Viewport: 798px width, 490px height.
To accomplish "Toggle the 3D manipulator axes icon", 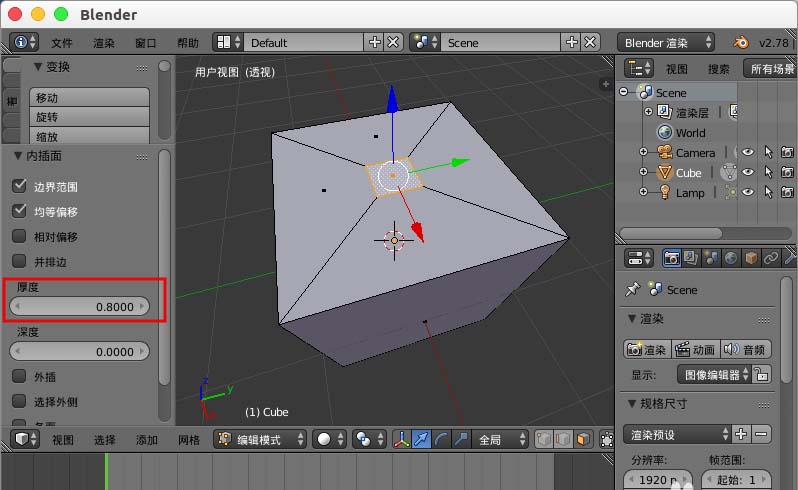I will click(401, 440).
